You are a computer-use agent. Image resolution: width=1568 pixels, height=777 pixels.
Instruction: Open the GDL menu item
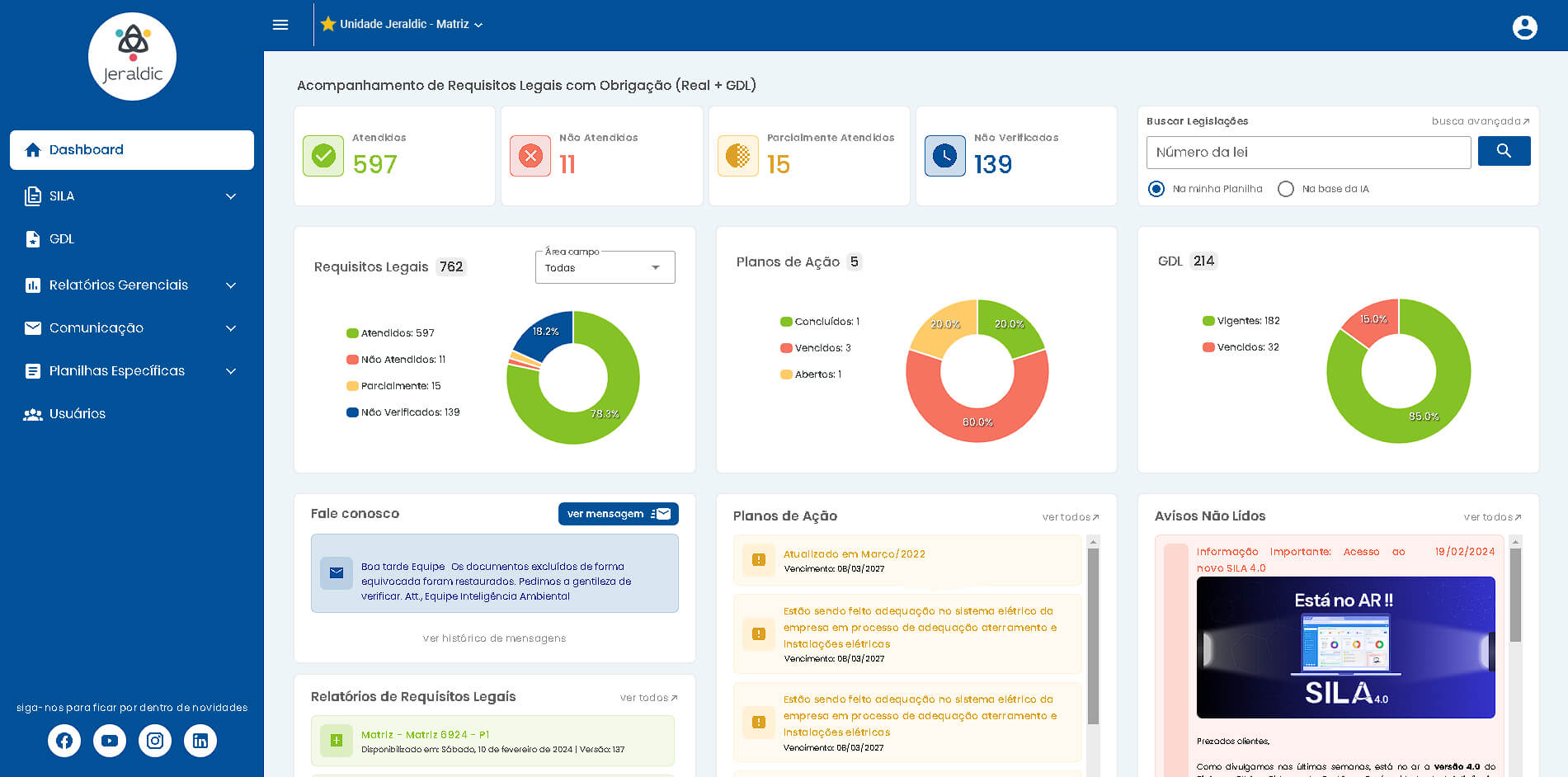(x=132, y=239)
